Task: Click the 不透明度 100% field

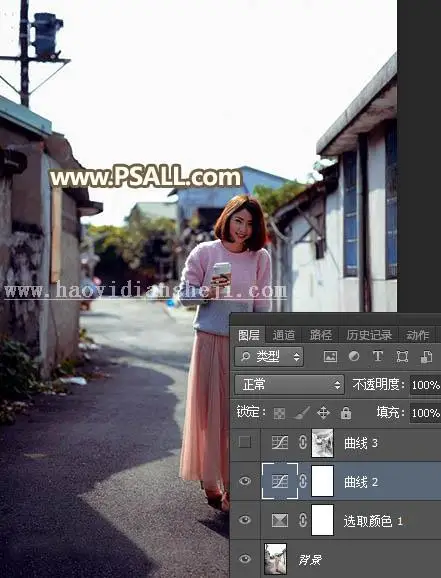Action: point(425,385)
